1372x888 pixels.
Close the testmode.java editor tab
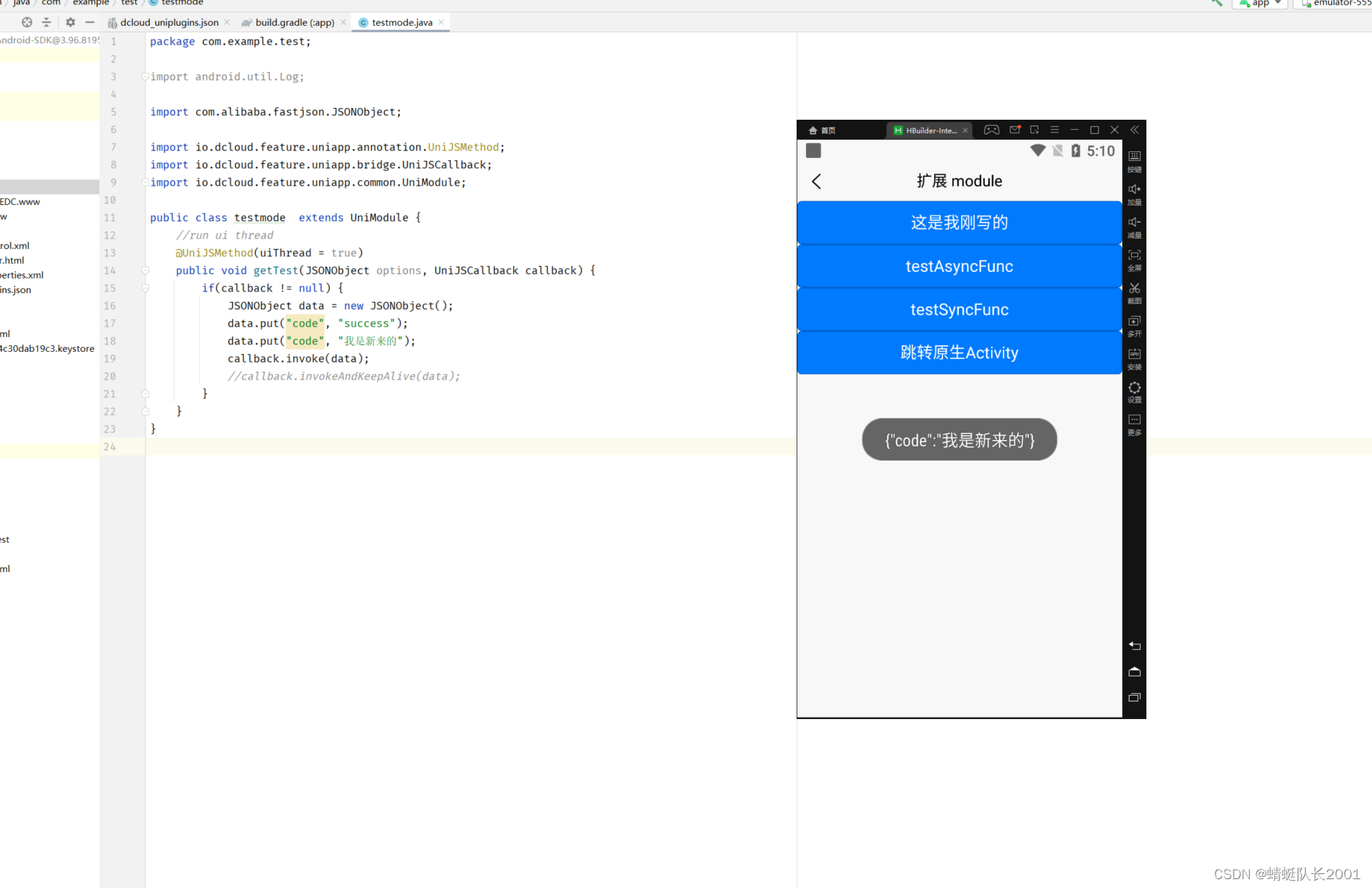pos(441,23)
